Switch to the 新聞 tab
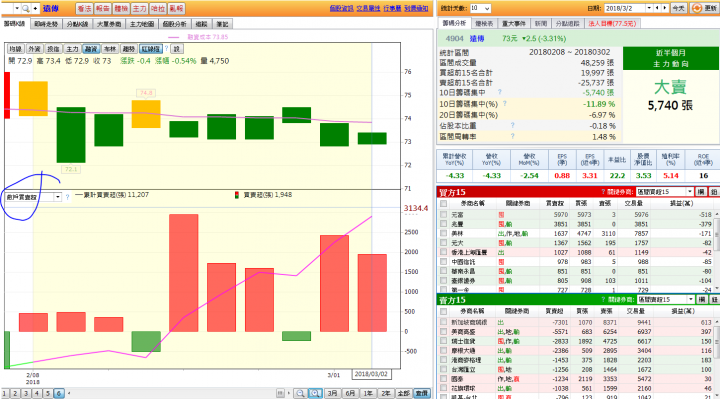 [x=540, y=23]
